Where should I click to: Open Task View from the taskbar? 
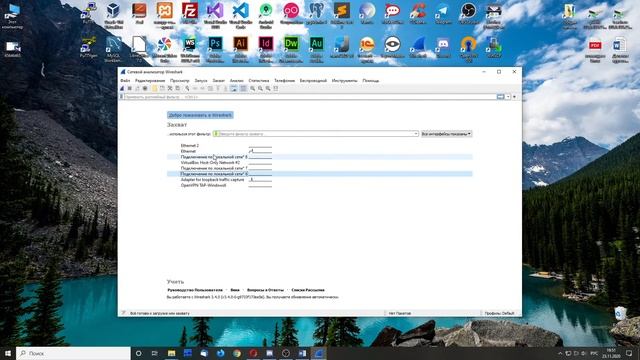(x=155, y=353)
